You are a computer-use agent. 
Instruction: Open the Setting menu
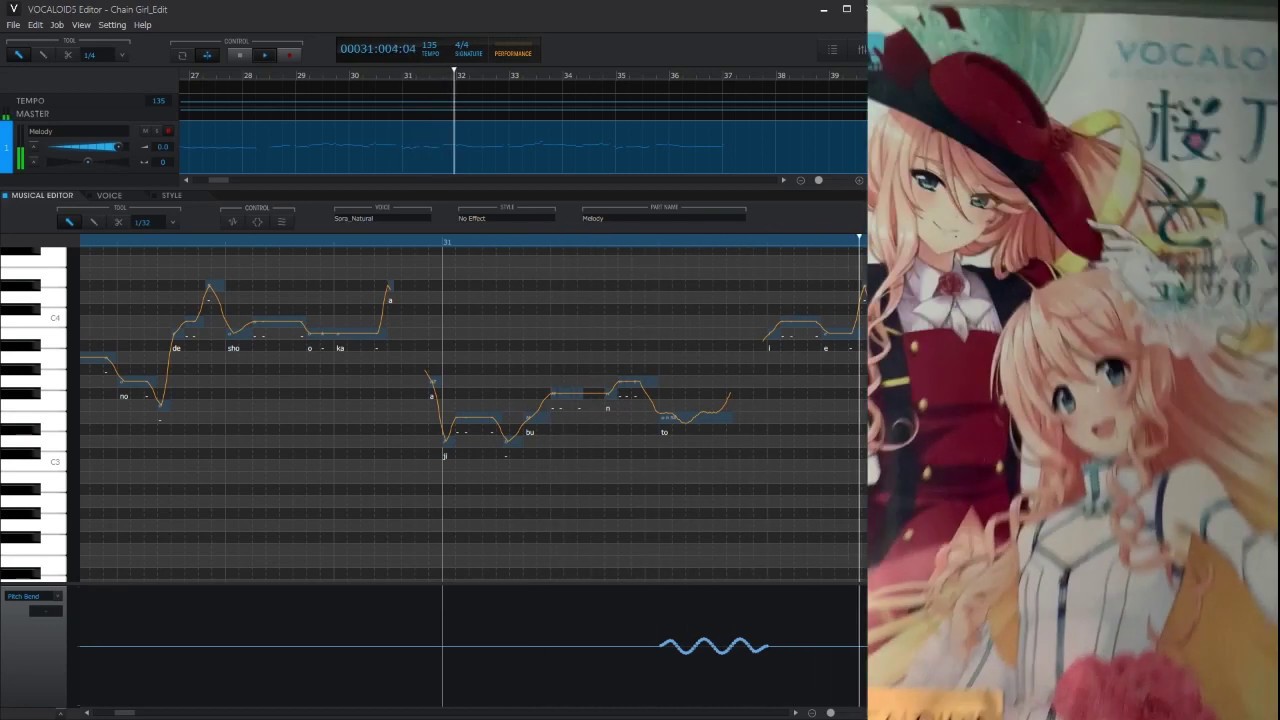[x=112, y=25]
